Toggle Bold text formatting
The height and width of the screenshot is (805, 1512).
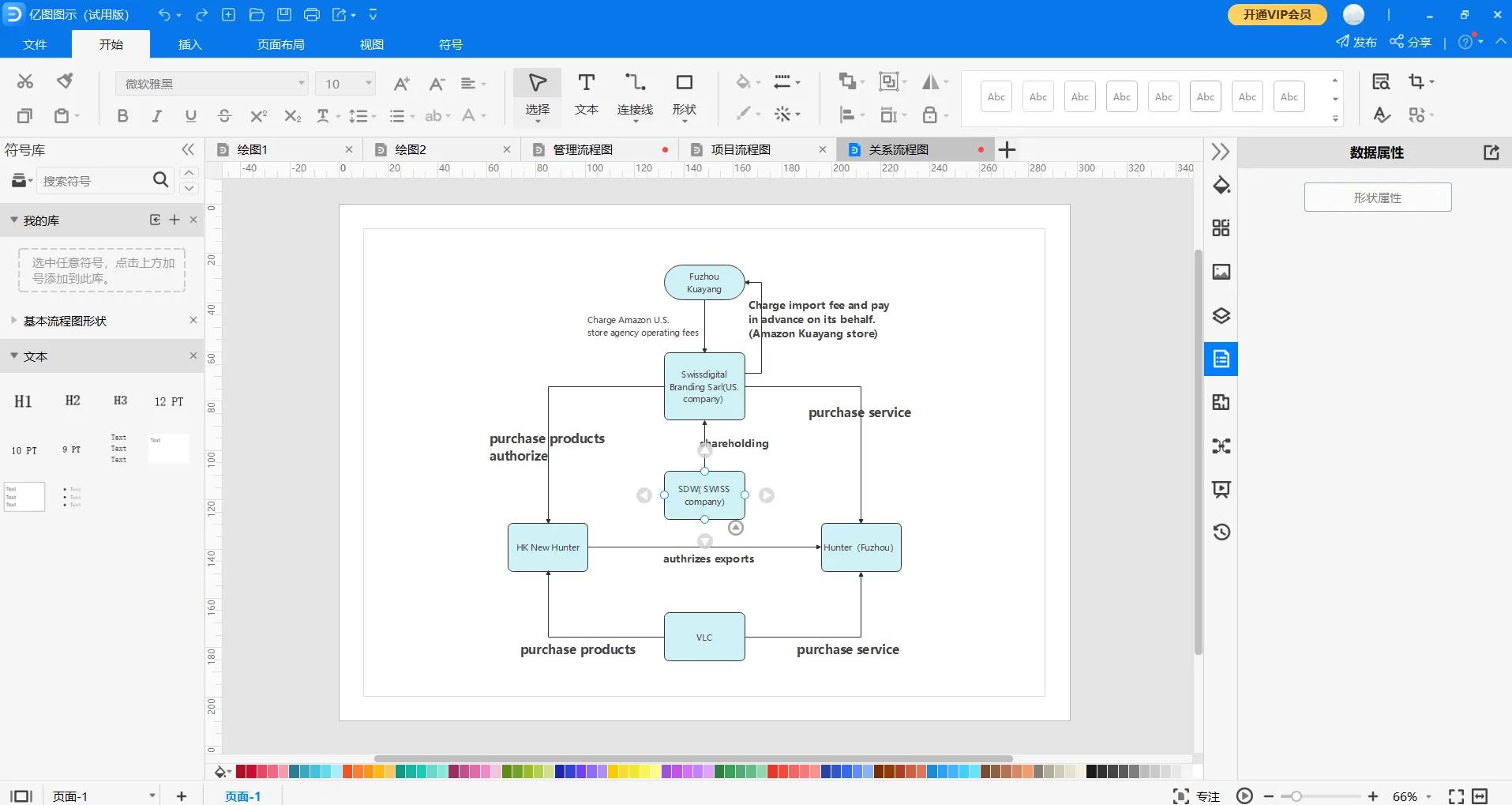coord(122,116)
